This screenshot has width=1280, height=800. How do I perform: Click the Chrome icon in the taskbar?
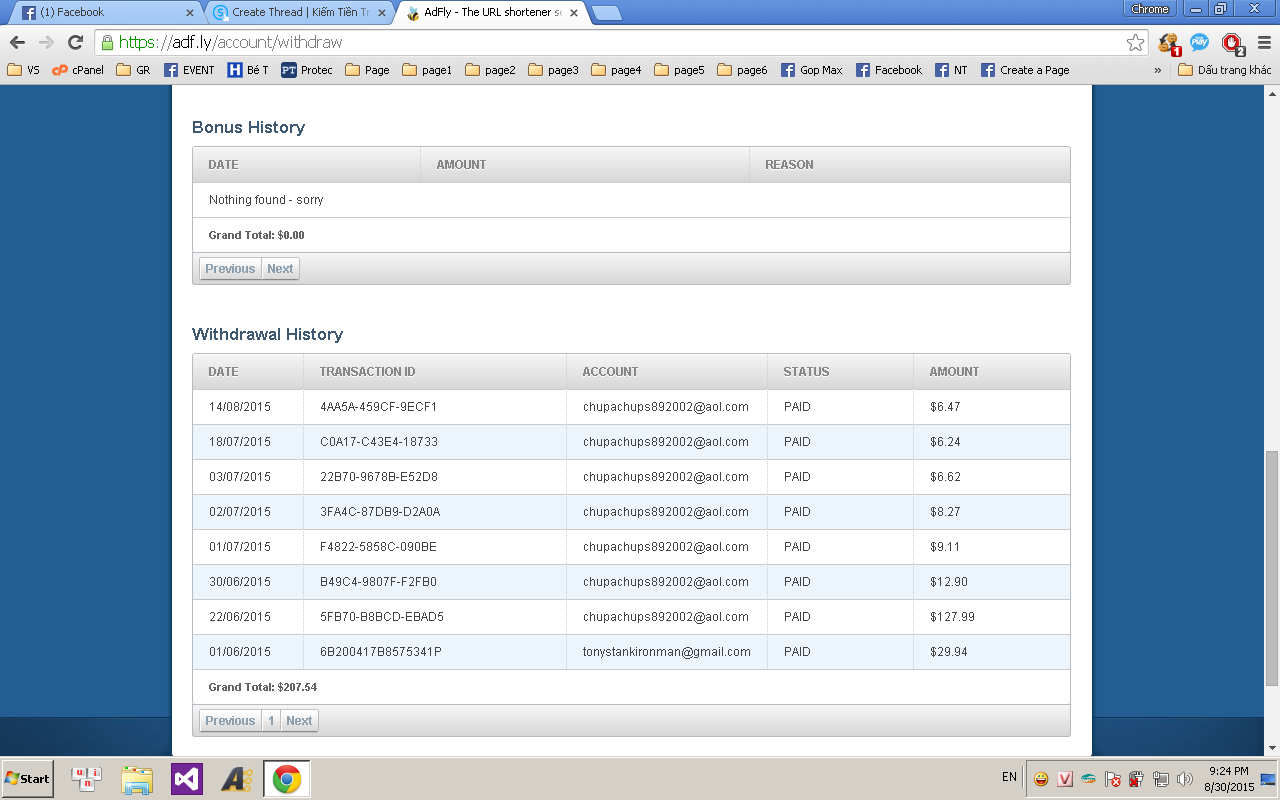tap(287, 779)
